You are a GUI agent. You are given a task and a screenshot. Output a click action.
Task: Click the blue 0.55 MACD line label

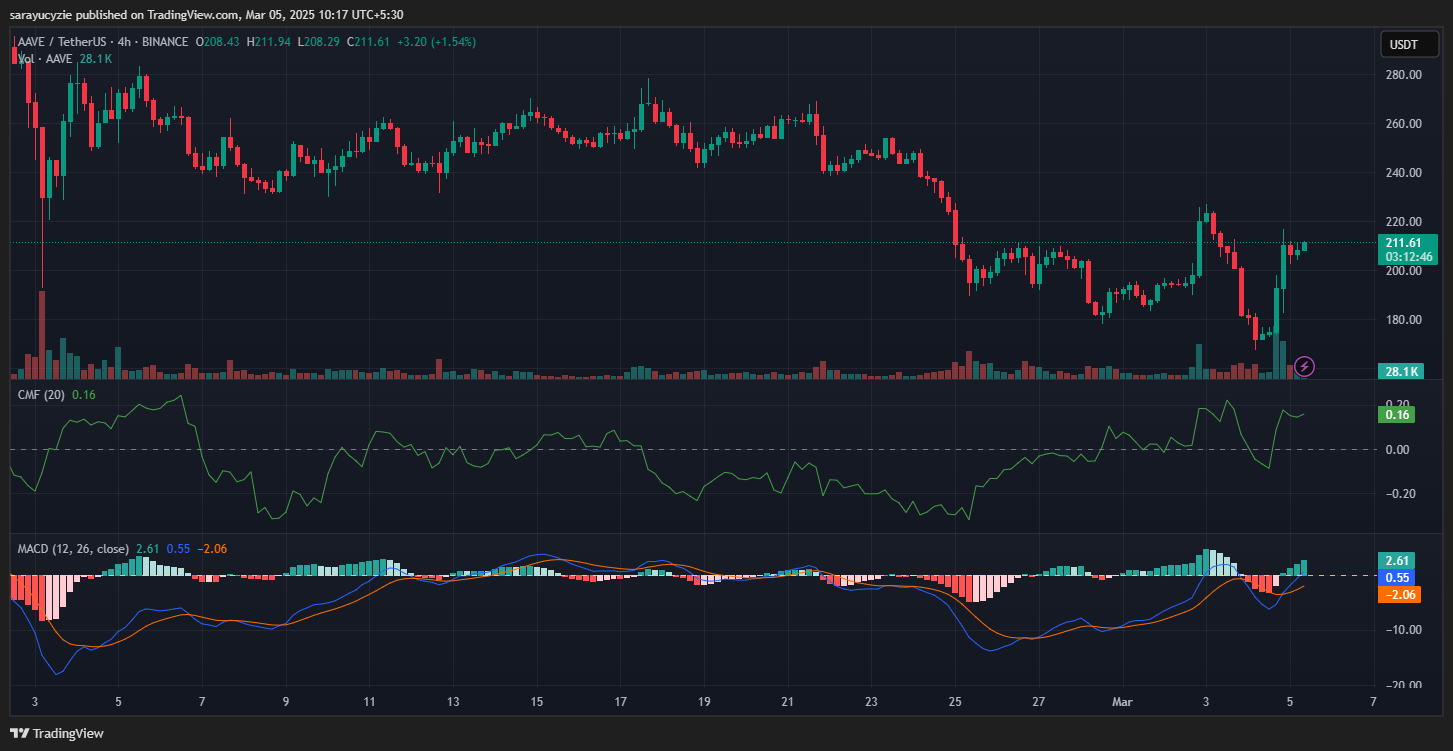tap(1397, 577)
